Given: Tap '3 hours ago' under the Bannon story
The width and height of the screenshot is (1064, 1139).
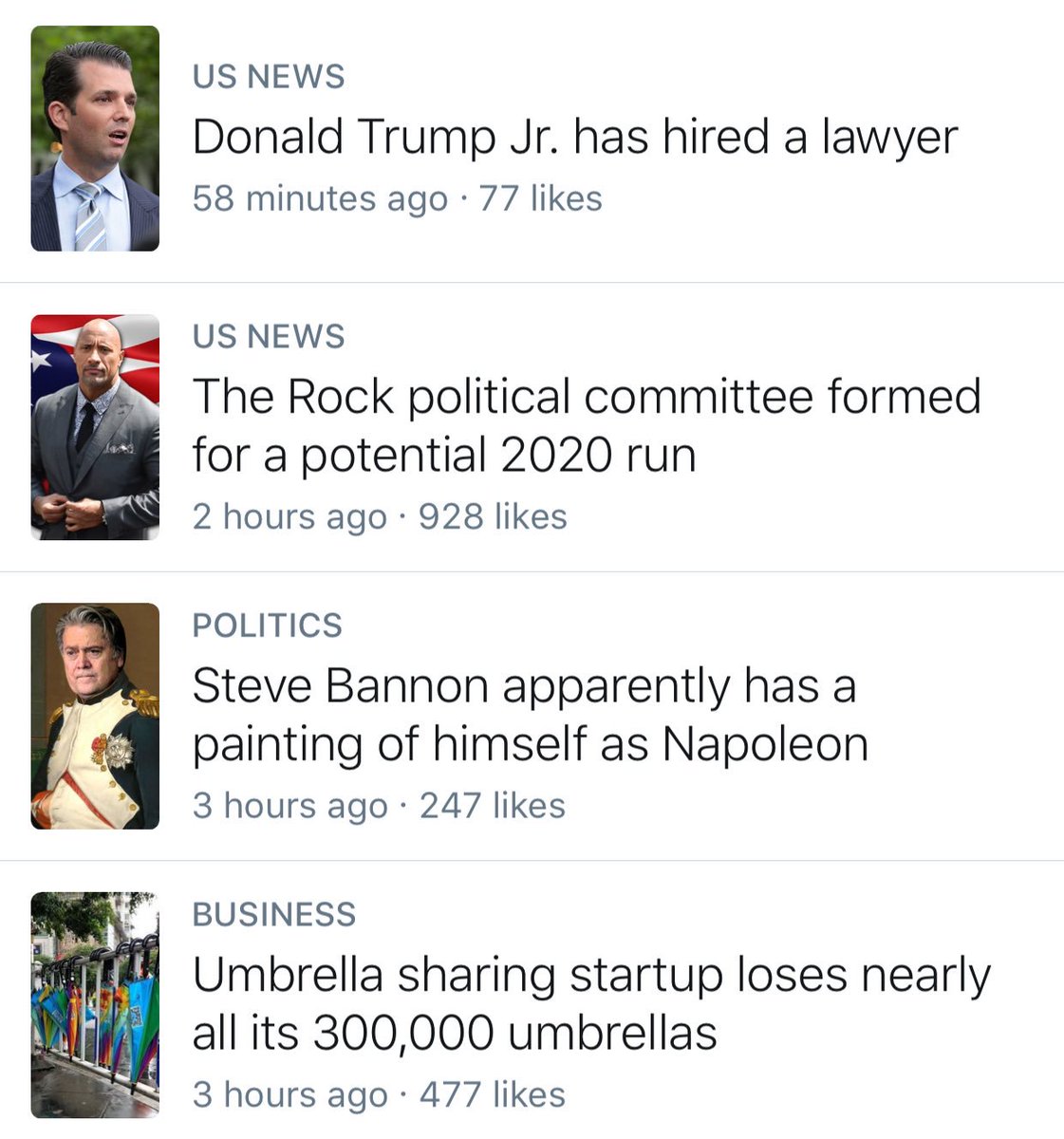Looking at the screenshot, I should 289,806.
